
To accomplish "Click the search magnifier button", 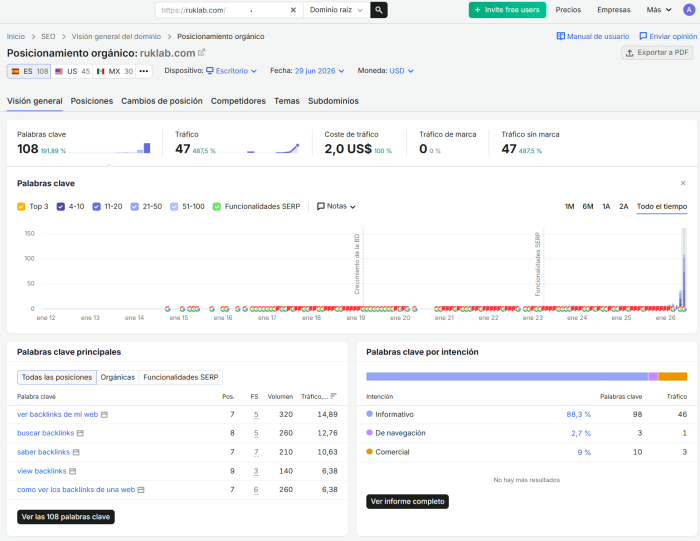I will point(379,10).
